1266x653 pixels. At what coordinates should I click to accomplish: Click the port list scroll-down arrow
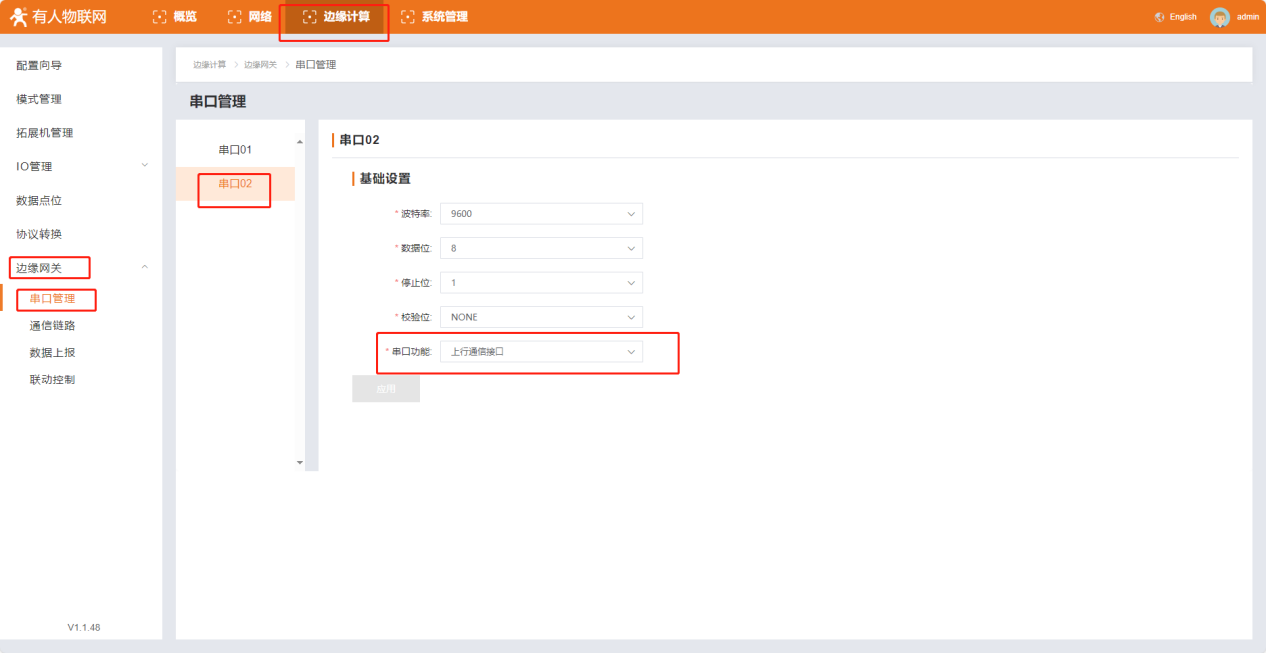tap(300, 462)
